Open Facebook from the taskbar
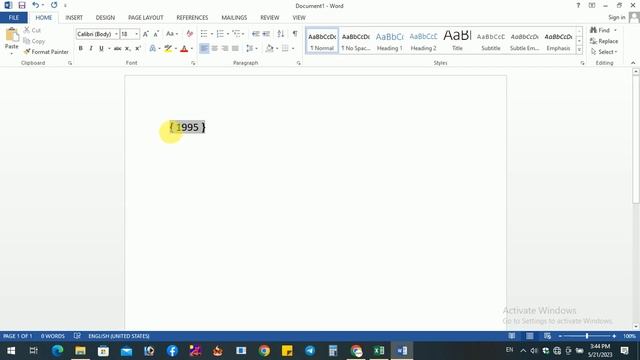This screenshot has height=360, width=640. point(172,351)
